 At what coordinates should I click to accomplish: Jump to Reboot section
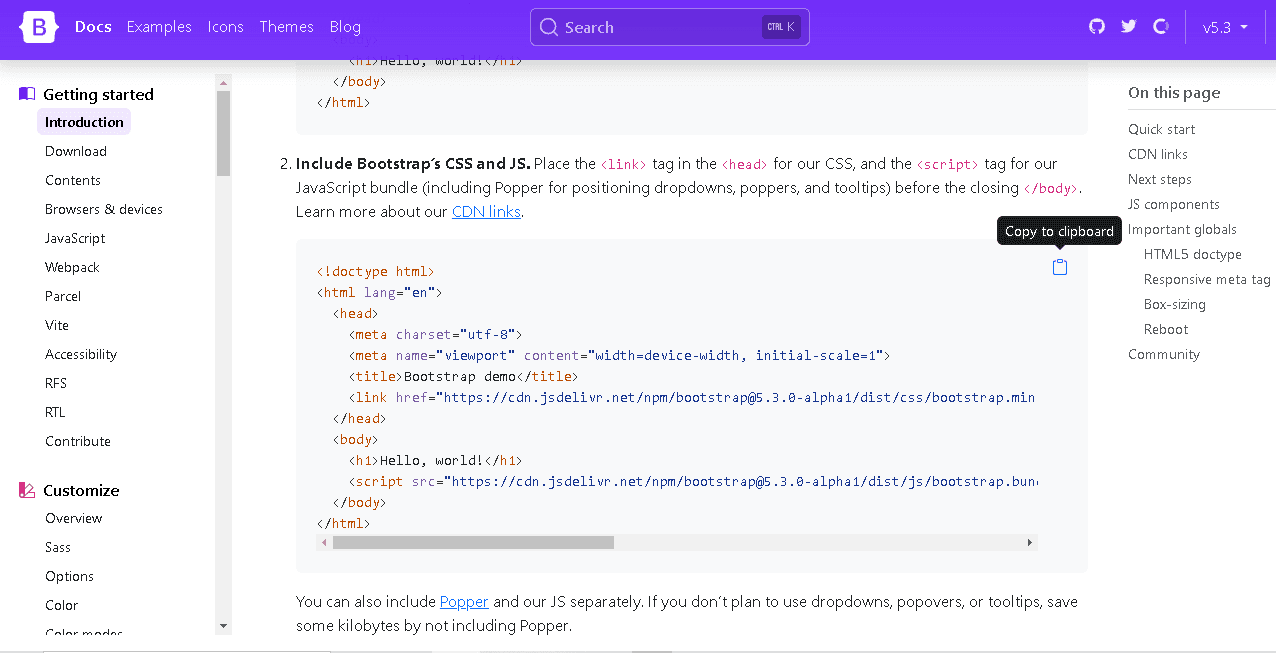pyautogui.click(x=1166, y=329)
